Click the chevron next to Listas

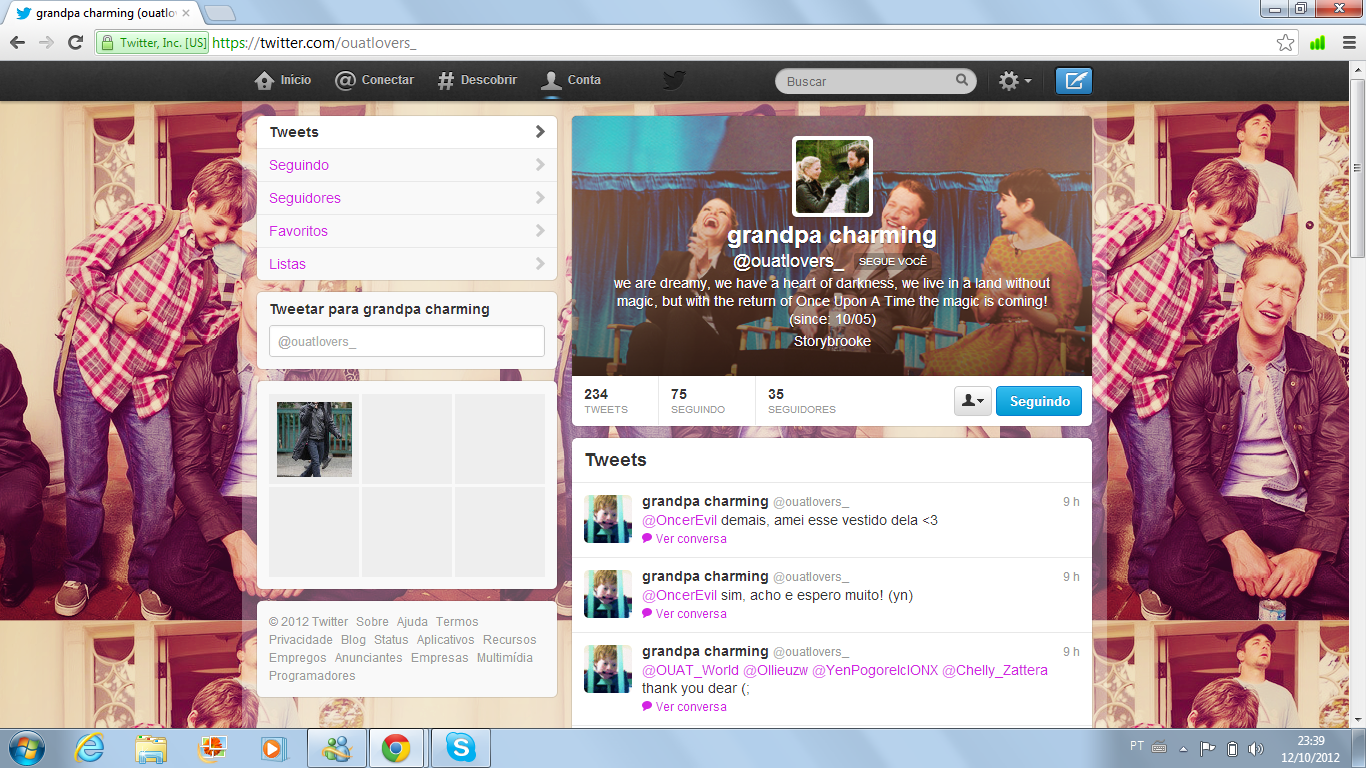coord(540,264)
